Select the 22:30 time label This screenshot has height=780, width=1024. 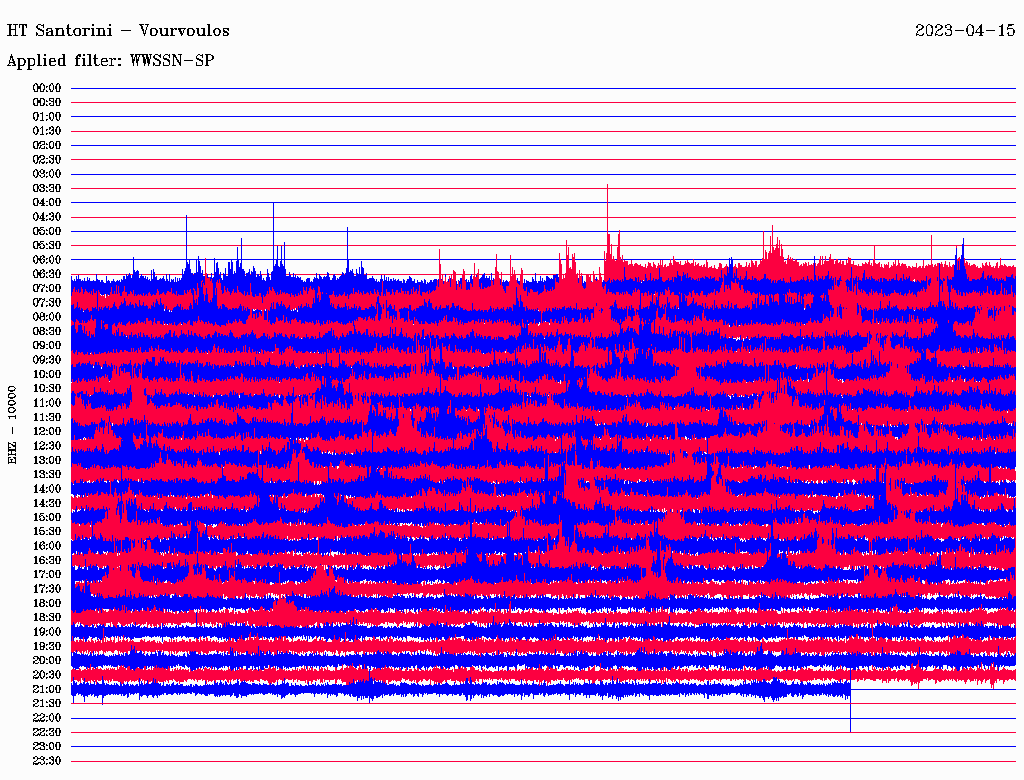(47, 732)
